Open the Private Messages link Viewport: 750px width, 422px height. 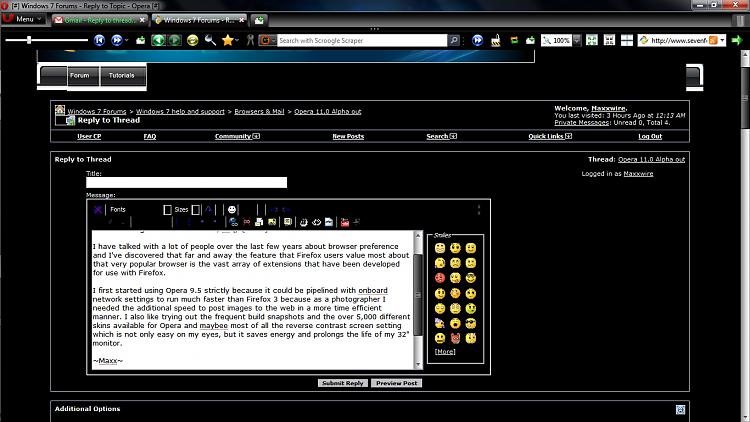pos(582,122)
